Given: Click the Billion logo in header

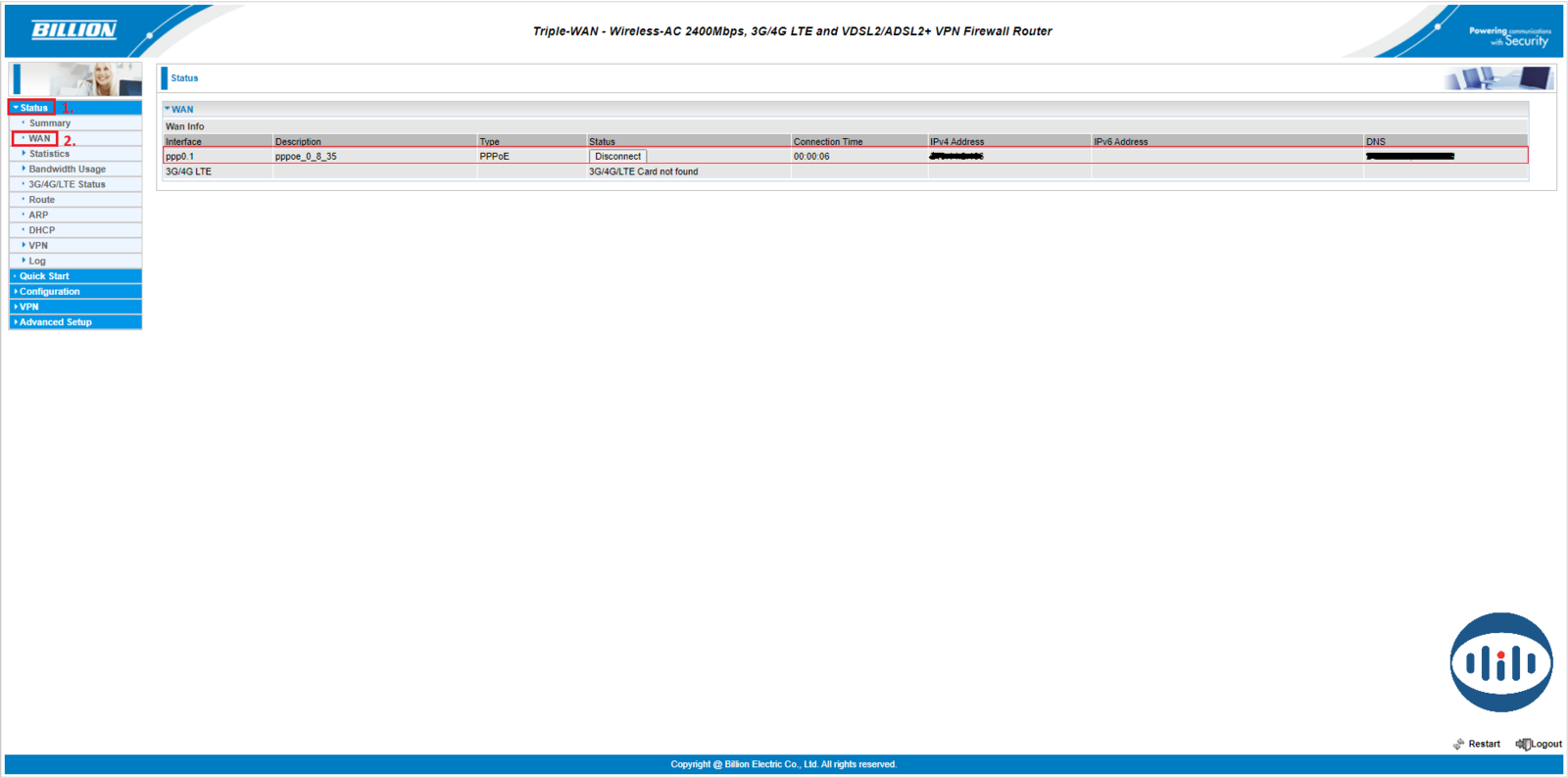Looking at the screenshot, I should (x=74, y=30).
